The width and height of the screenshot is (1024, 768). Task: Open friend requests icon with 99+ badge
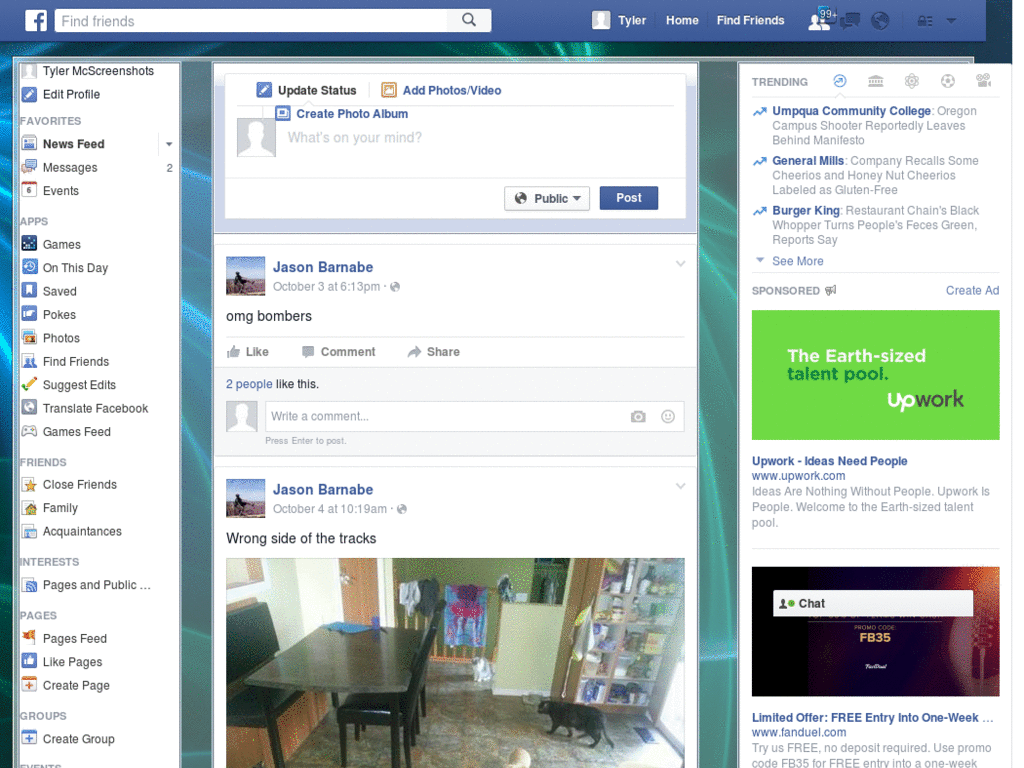820,20
